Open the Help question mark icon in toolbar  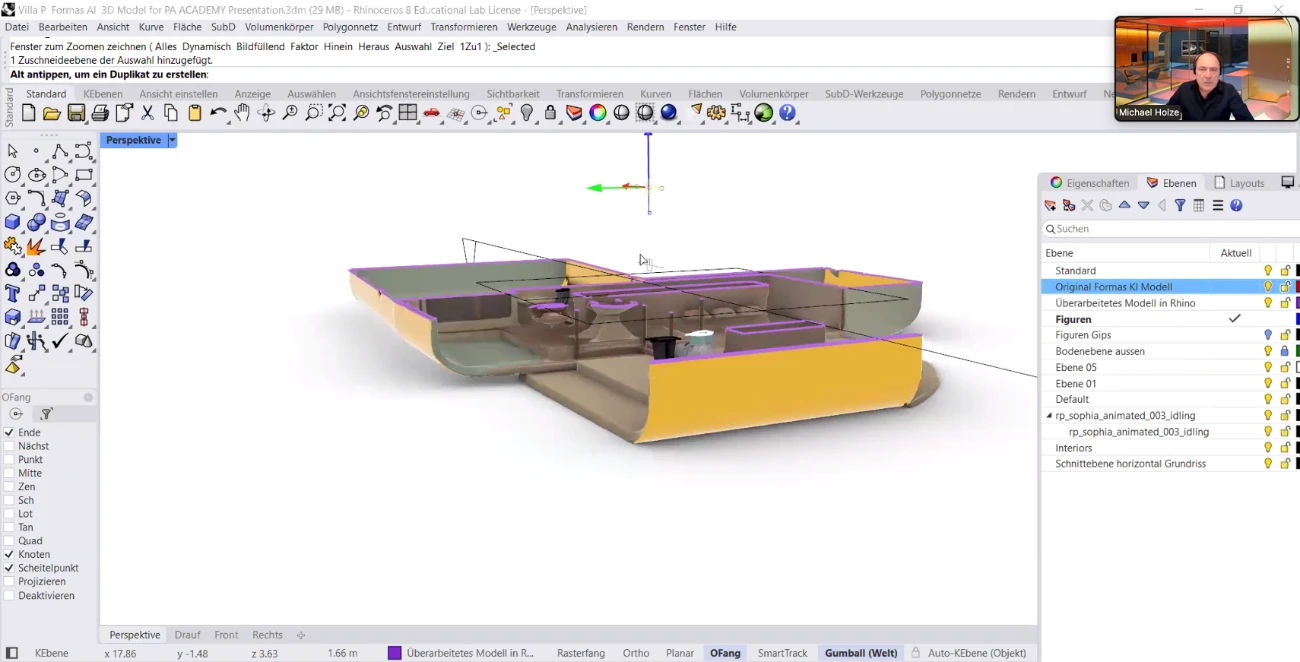point(788,114)
